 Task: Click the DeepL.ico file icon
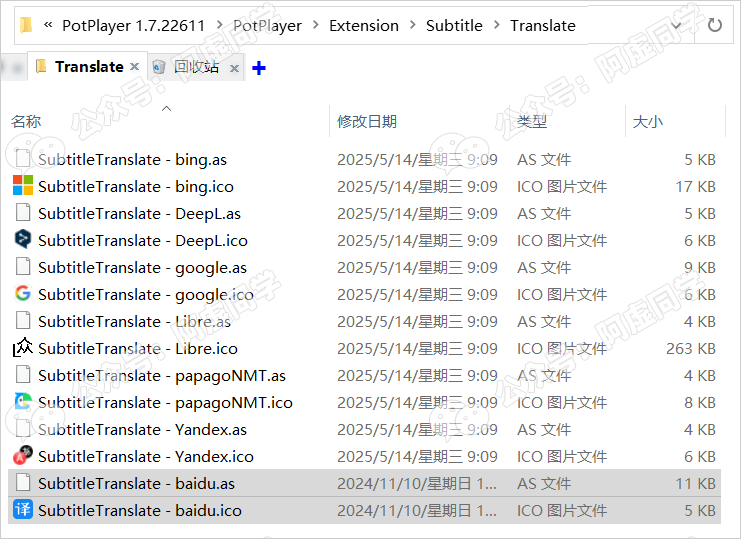tap(22, 240)
